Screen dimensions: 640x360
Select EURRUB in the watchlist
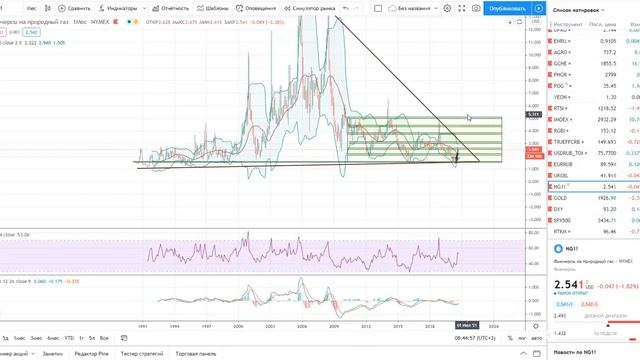(594, 164)
